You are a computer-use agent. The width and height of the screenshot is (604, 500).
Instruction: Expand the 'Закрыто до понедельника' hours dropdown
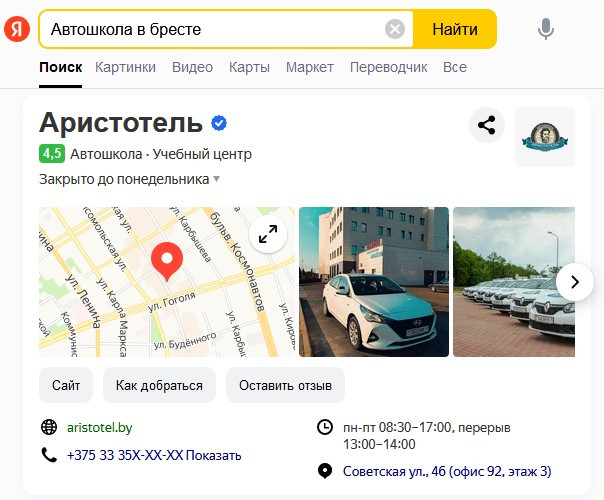(x=129, y=179)
